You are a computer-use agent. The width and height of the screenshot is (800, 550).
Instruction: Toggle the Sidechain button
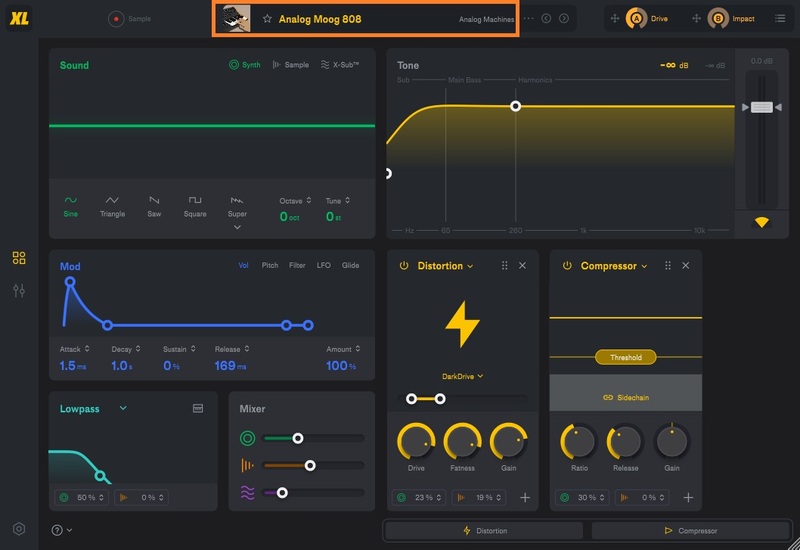click(626, 397)
